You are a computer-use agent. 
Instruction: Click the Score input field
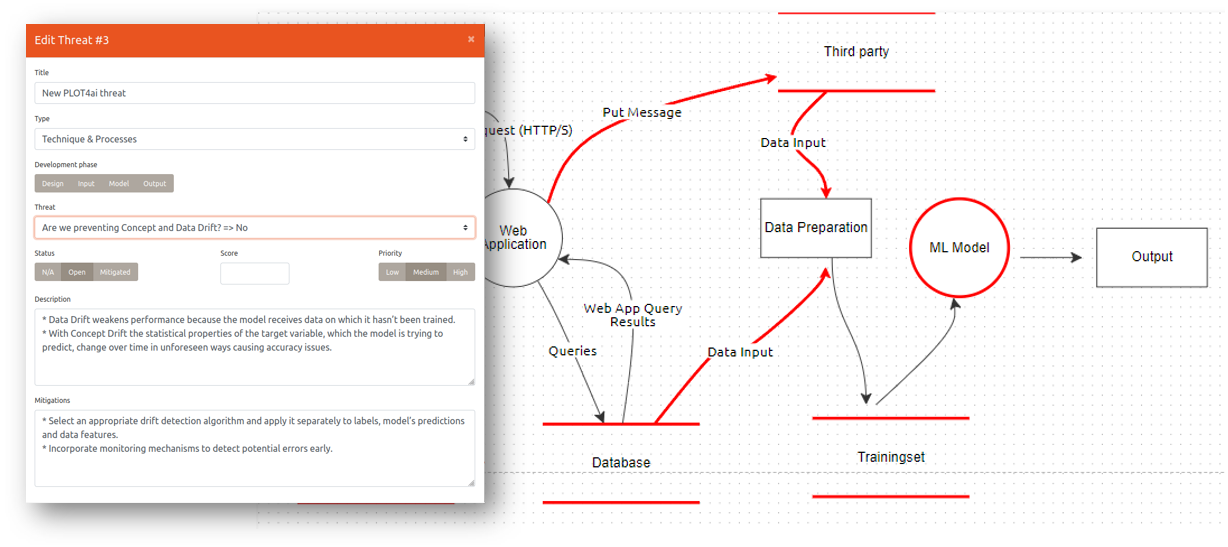click(255, 273)
